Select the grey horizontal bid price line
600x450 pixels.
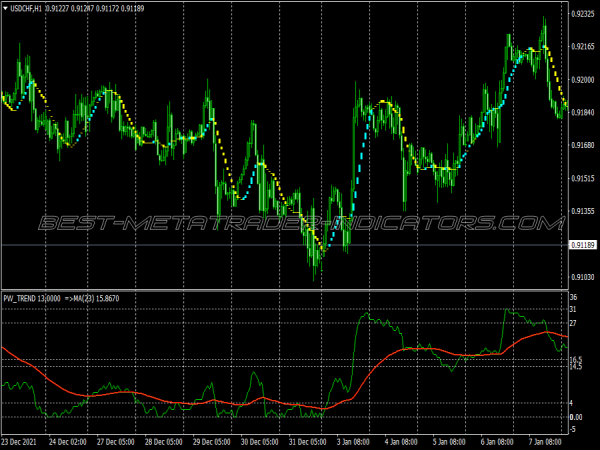[285, 245]
